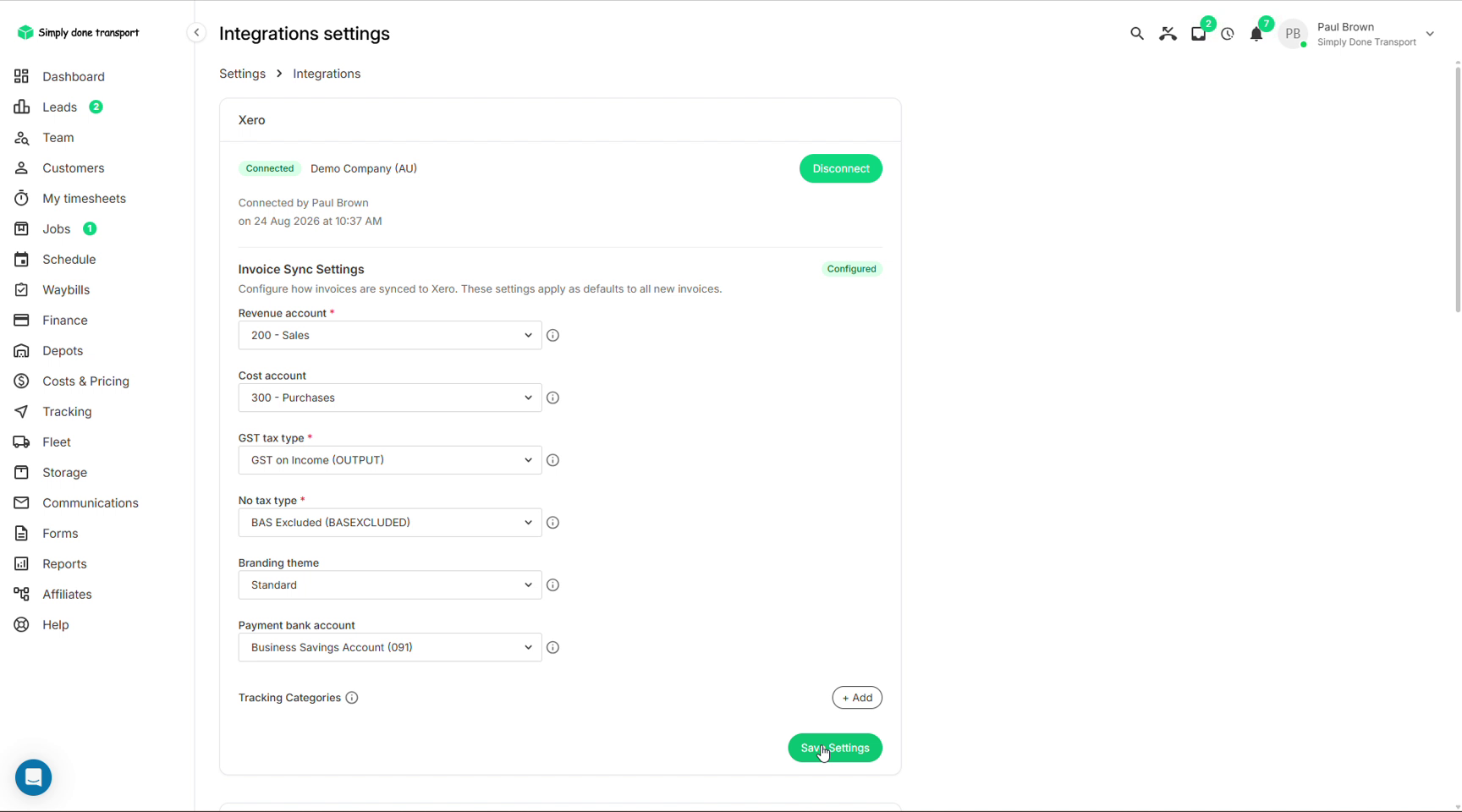Open Leads in sidebar

[59, 107]
